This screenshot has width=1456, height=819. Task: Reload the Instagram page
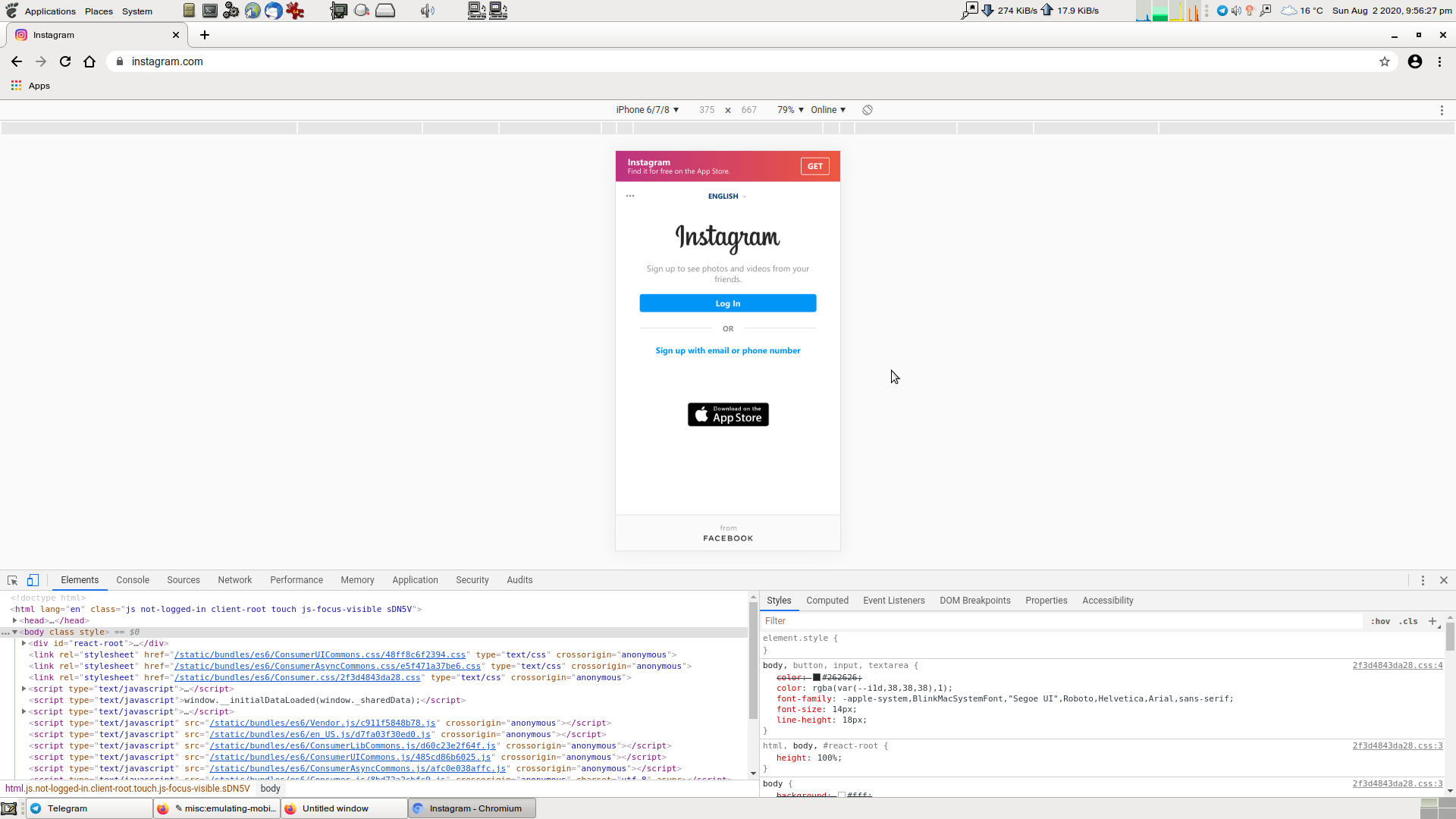pyautogui.click(x=65, y=61)
